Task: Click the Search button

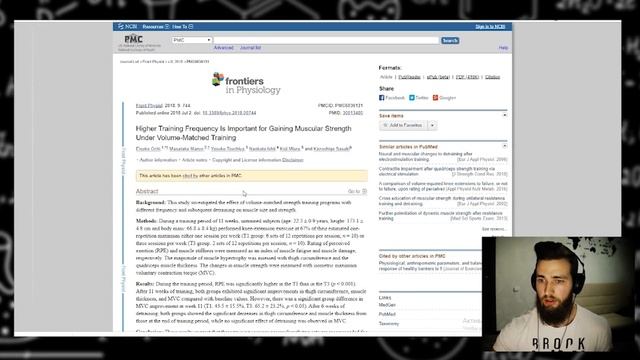Action: click(x=450, y=40)
